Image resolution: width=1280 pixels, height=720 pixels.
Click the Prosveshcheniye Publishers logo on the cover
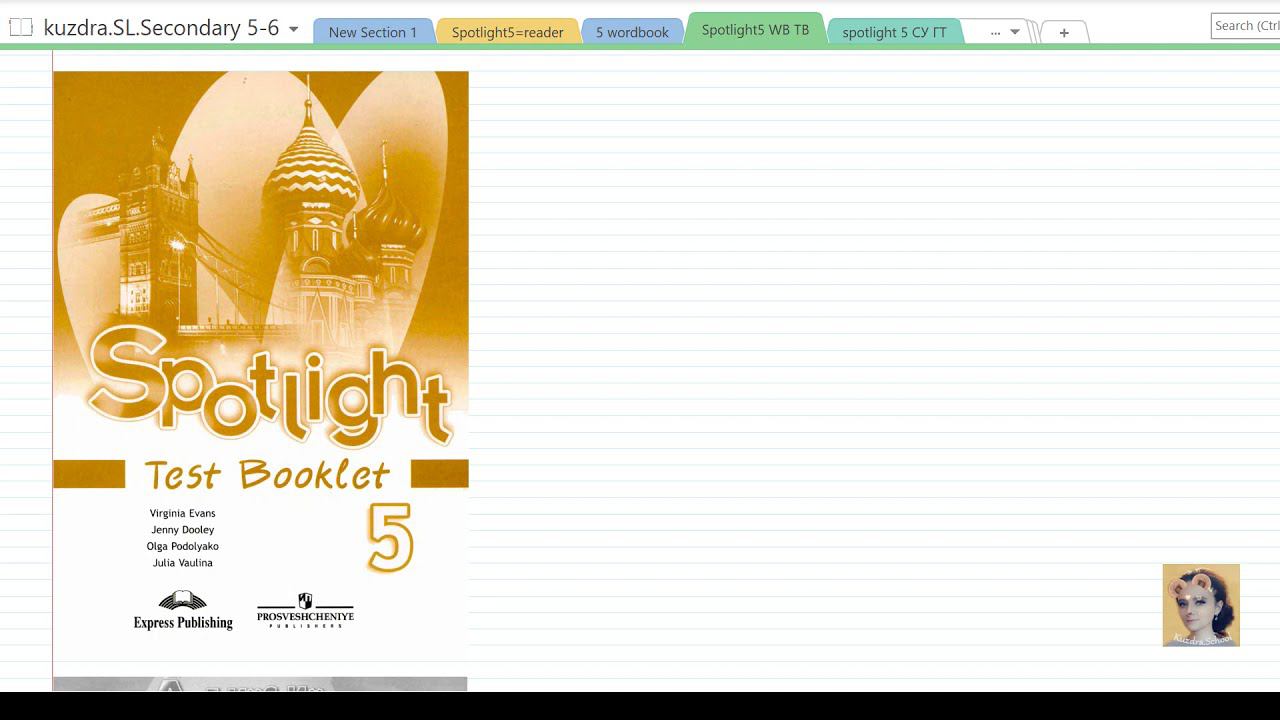pos(305,610)
